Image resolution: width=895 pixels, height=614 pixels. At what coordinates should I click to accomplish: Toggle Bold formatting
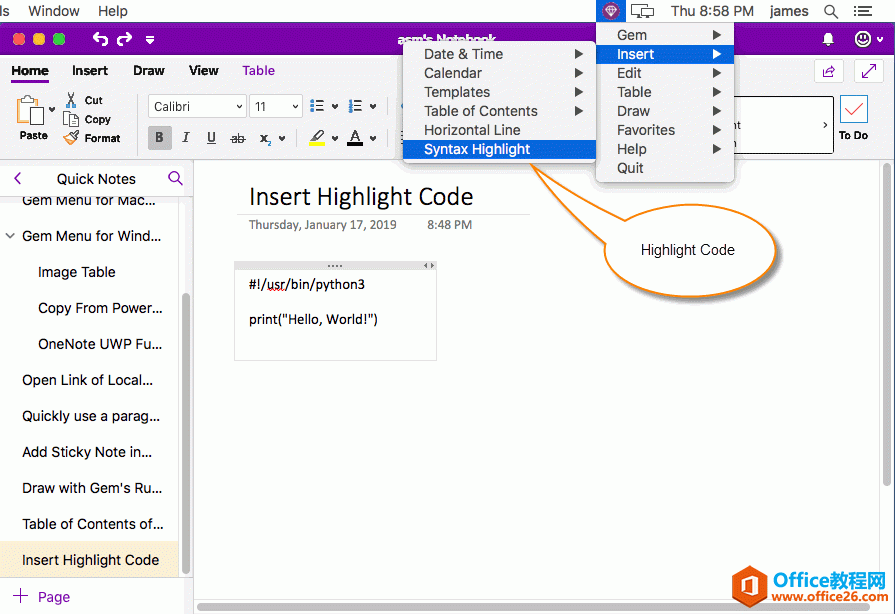pos(159,138)
